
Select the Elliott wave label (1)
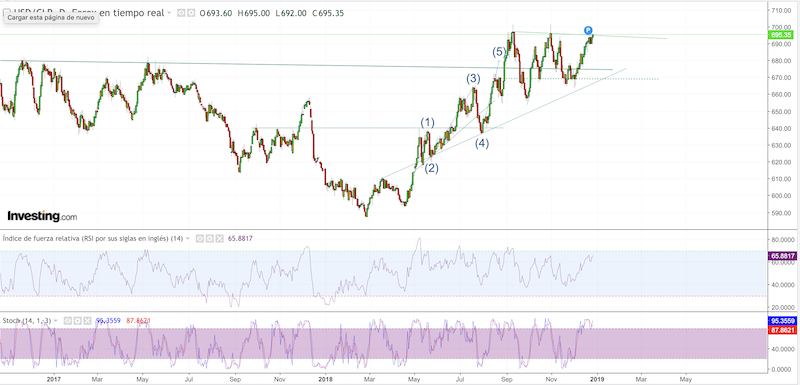428,122
